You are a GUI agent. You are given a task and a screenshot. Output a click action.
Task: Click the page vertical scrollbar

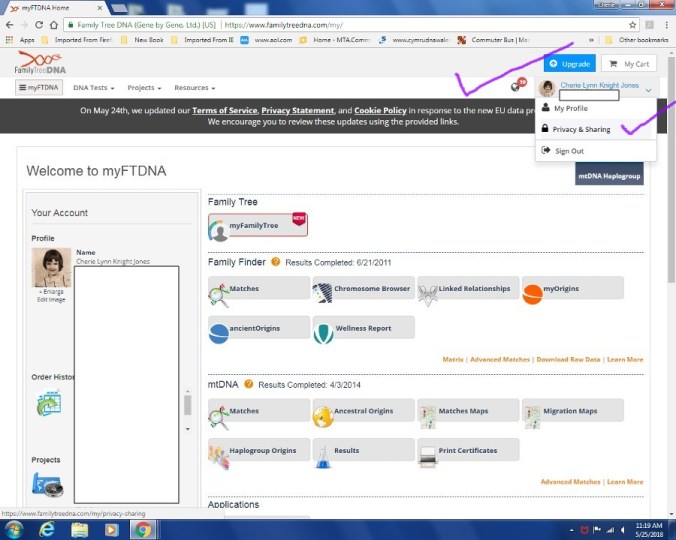[671, 170]
